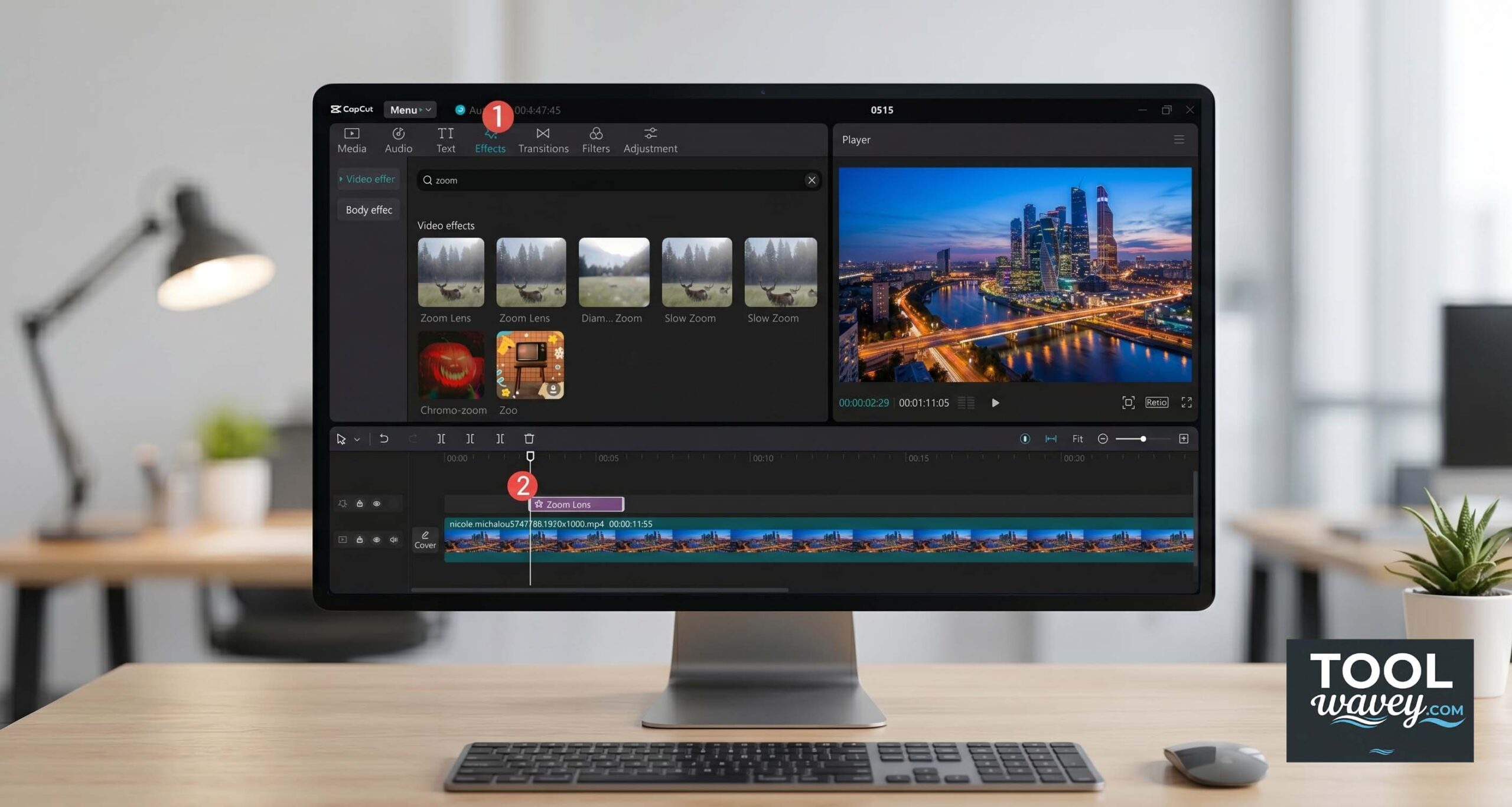Select the nicole.michalou video clip
Screen dimensions: 1512x807
point(819,540)
